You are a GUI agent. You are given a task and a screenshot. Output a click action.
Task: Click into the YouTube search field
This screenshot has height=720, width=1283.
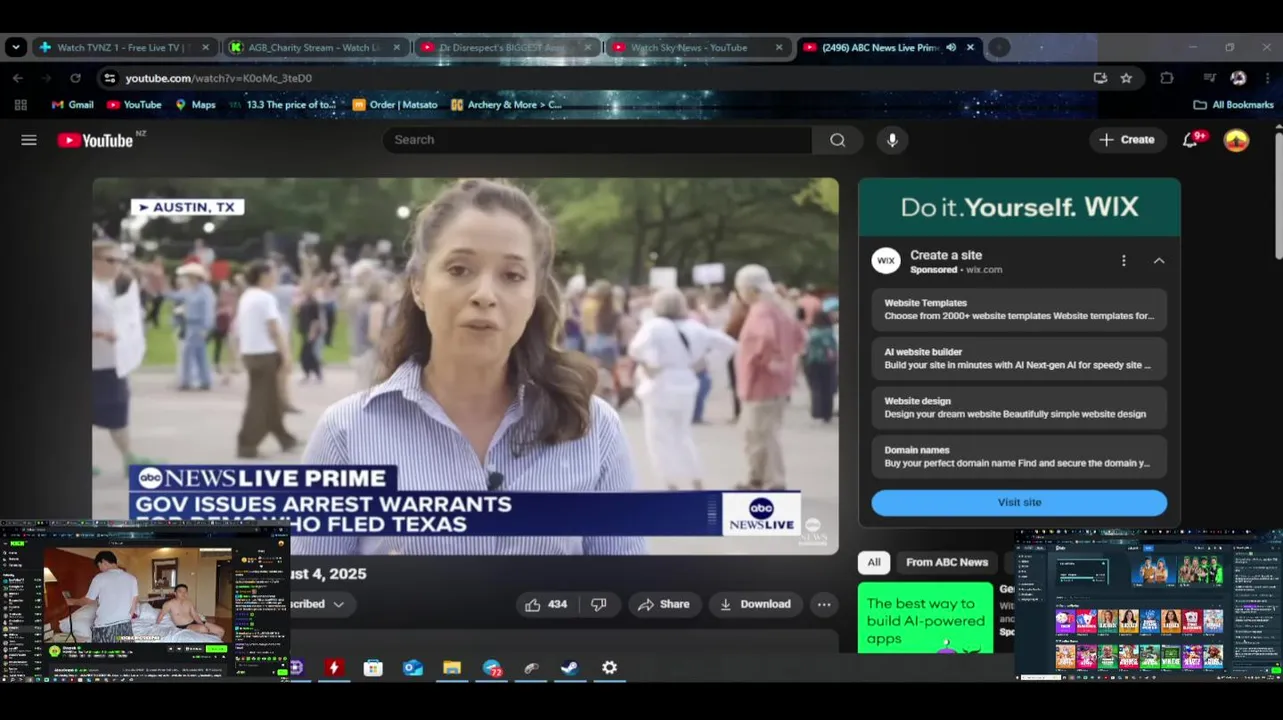(597, 140)
